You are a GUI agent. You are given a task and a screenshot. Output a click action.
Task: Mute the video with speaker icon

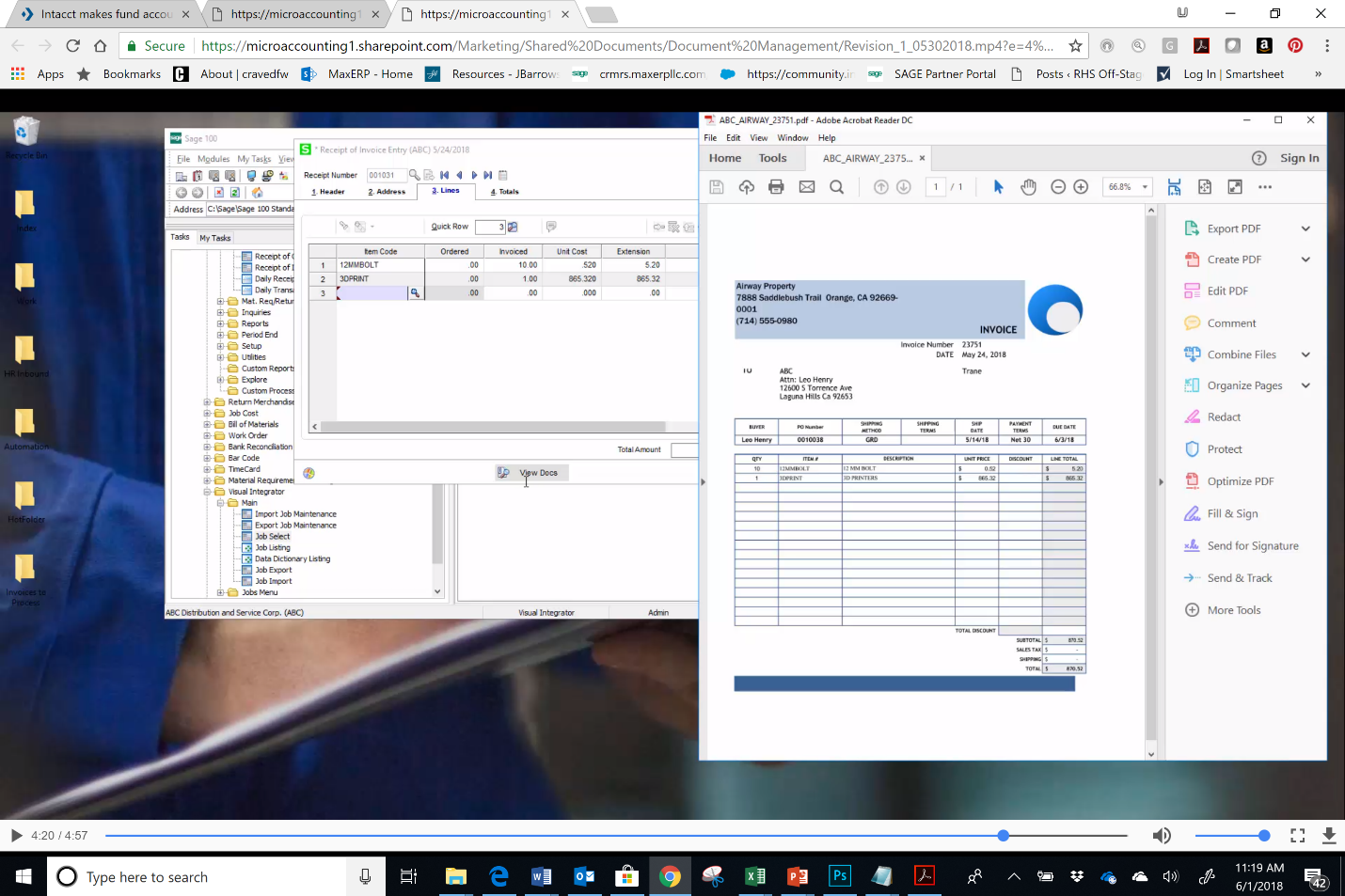point(1162,835)
